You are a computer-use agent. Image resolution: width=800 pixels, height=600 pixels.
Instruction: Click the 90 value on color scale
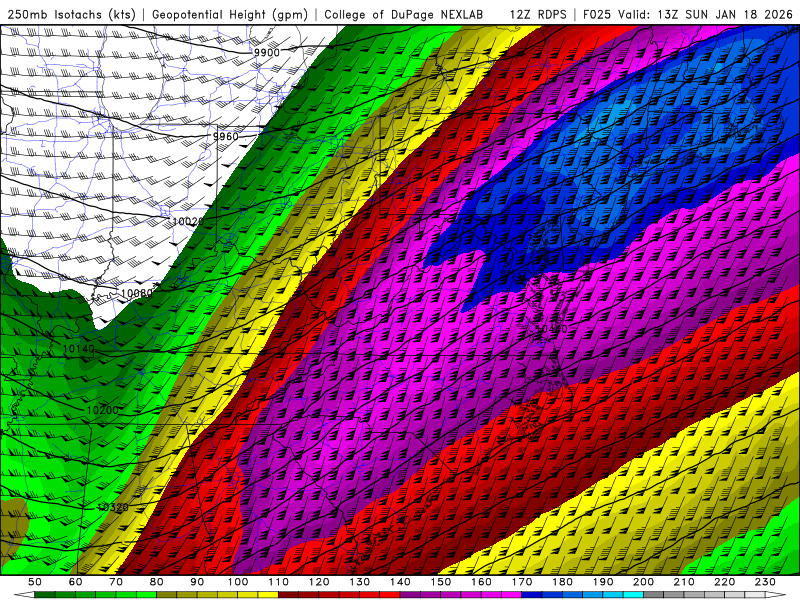(197, 582)
